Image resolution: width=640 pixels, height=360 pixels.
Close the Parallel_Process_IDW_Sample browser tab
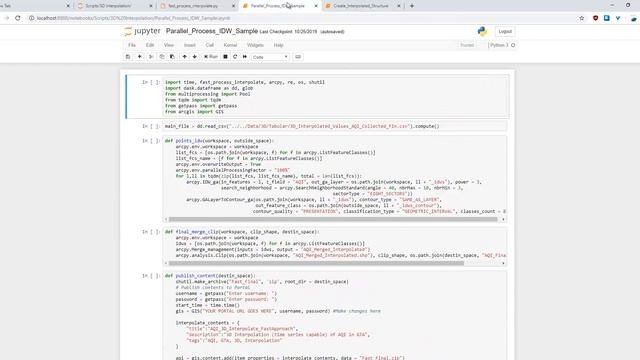point(316,6)
